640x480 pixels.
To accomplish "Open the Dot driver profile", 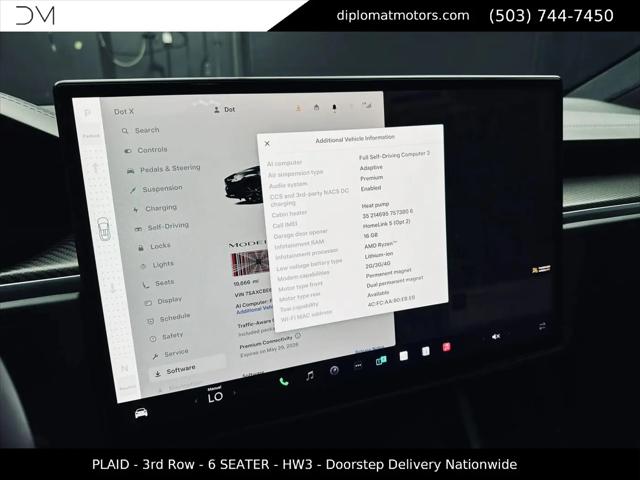I will tap(224, 109).
